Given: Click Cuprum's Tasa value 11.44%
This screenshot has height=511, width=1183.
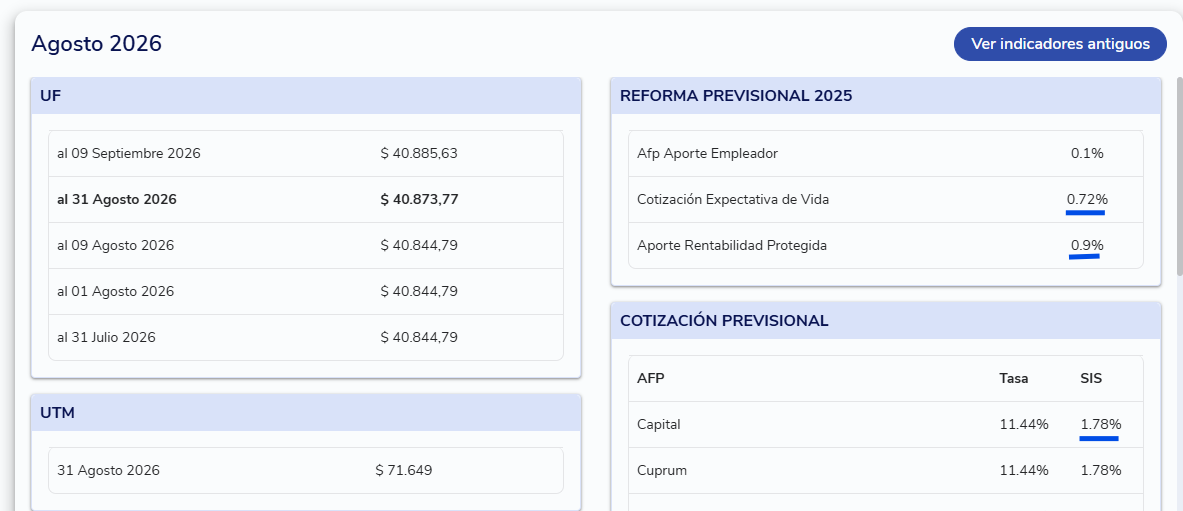Looking at the screenshot, I should 1024,470.
